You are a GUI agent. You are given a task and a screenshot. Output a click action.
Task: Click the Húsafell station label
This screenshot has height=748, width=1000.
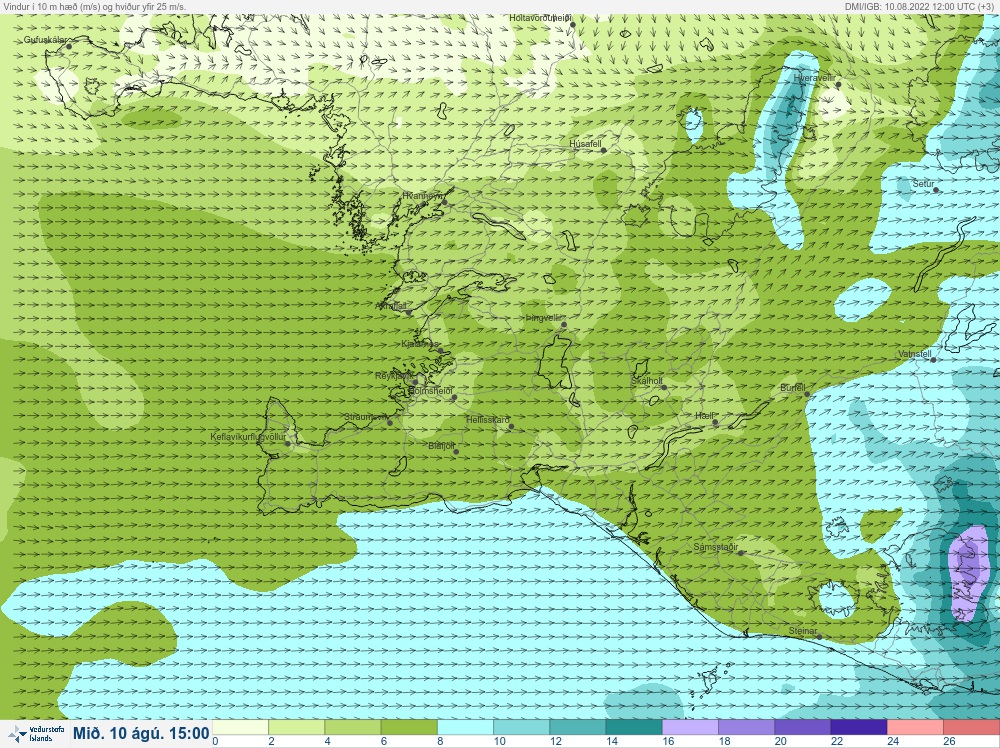[585, 143]
